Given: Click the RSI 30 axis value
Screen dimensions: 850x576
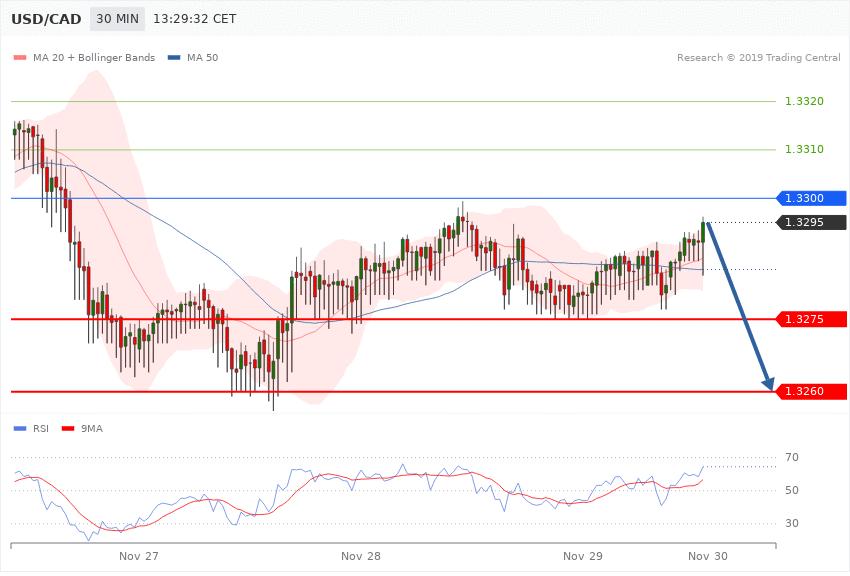Looking at the screenshot, I should 792,523.
